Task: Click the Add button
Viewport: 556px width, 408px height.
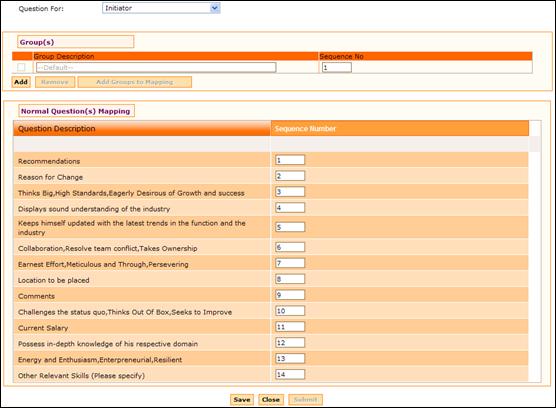Action: click(21, 82)
